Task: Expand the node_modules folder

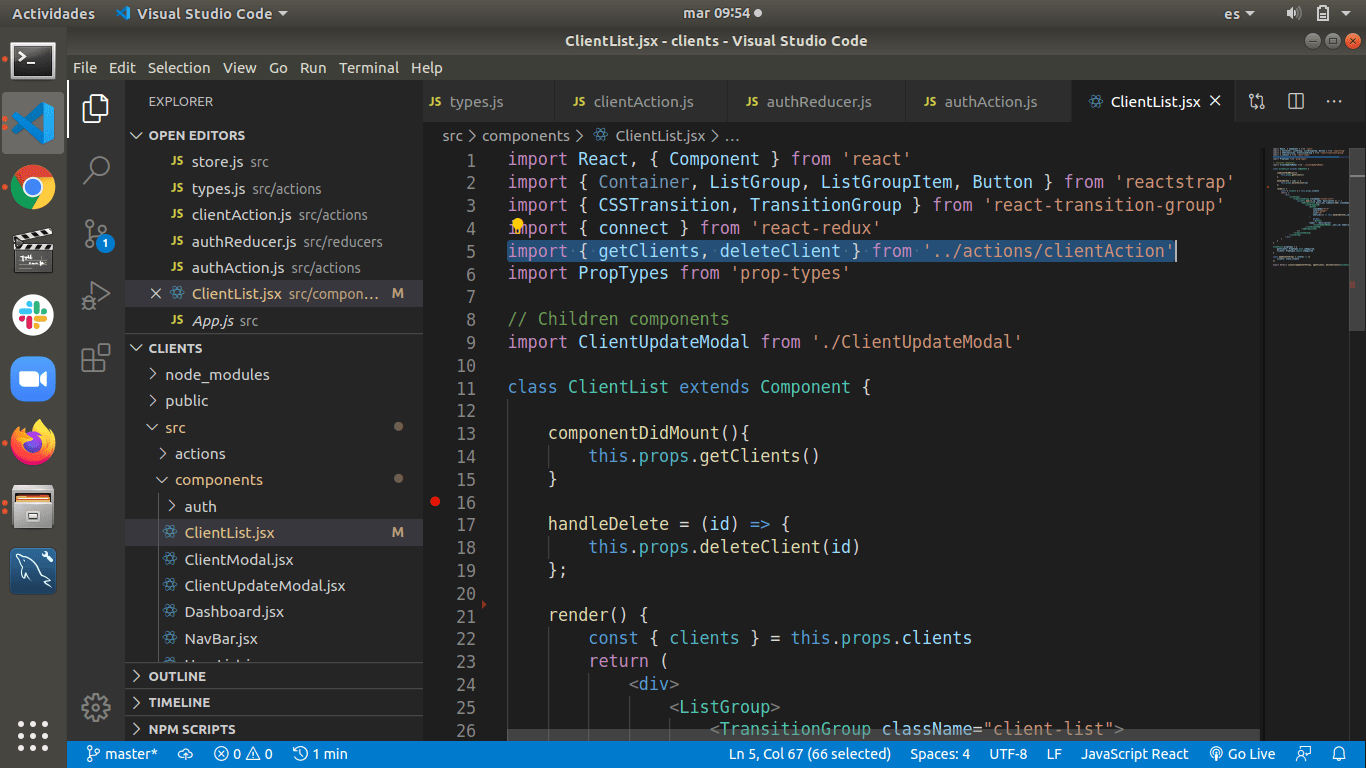Action: tap(217, 374)
